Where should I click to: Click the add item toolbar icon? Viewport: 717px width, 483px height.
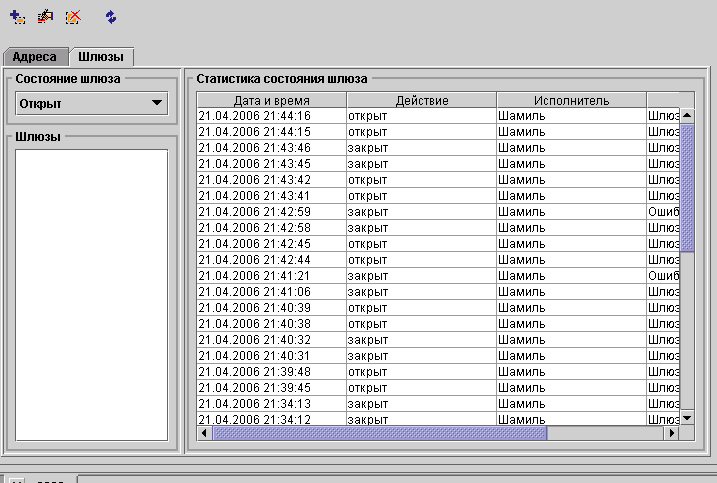click(17, 17)
